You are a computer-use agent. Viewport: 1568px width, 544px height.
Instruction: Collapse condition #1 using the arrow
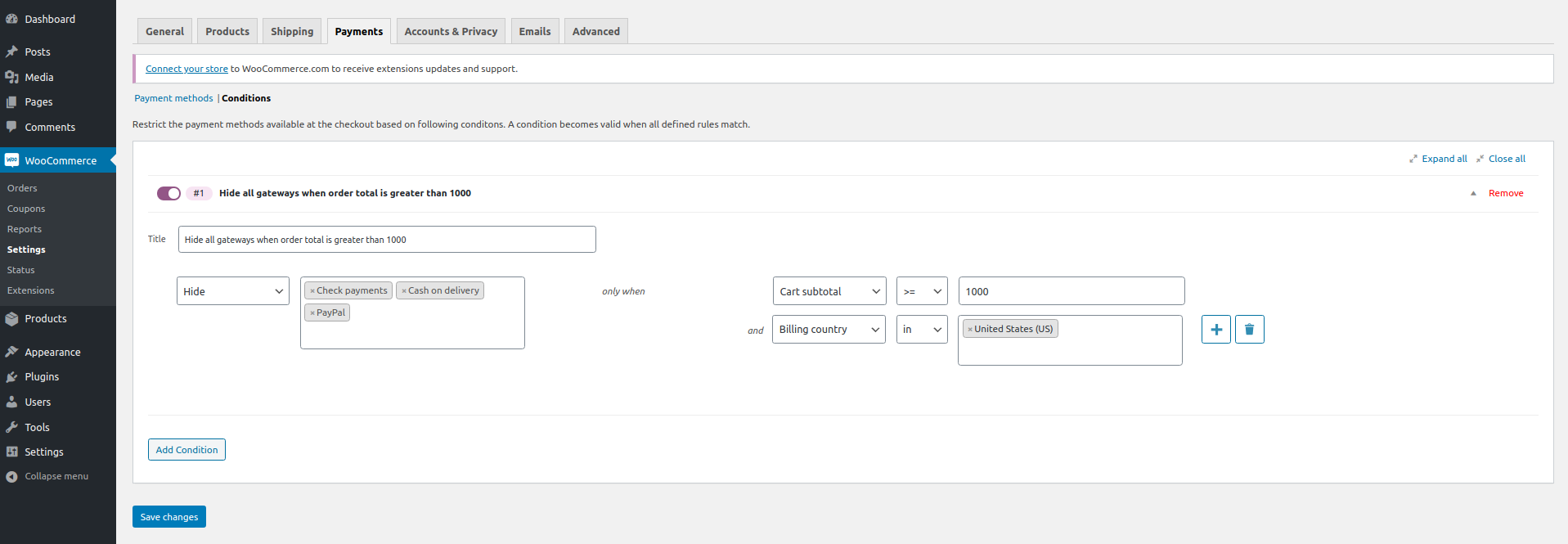pos(1473,193)
